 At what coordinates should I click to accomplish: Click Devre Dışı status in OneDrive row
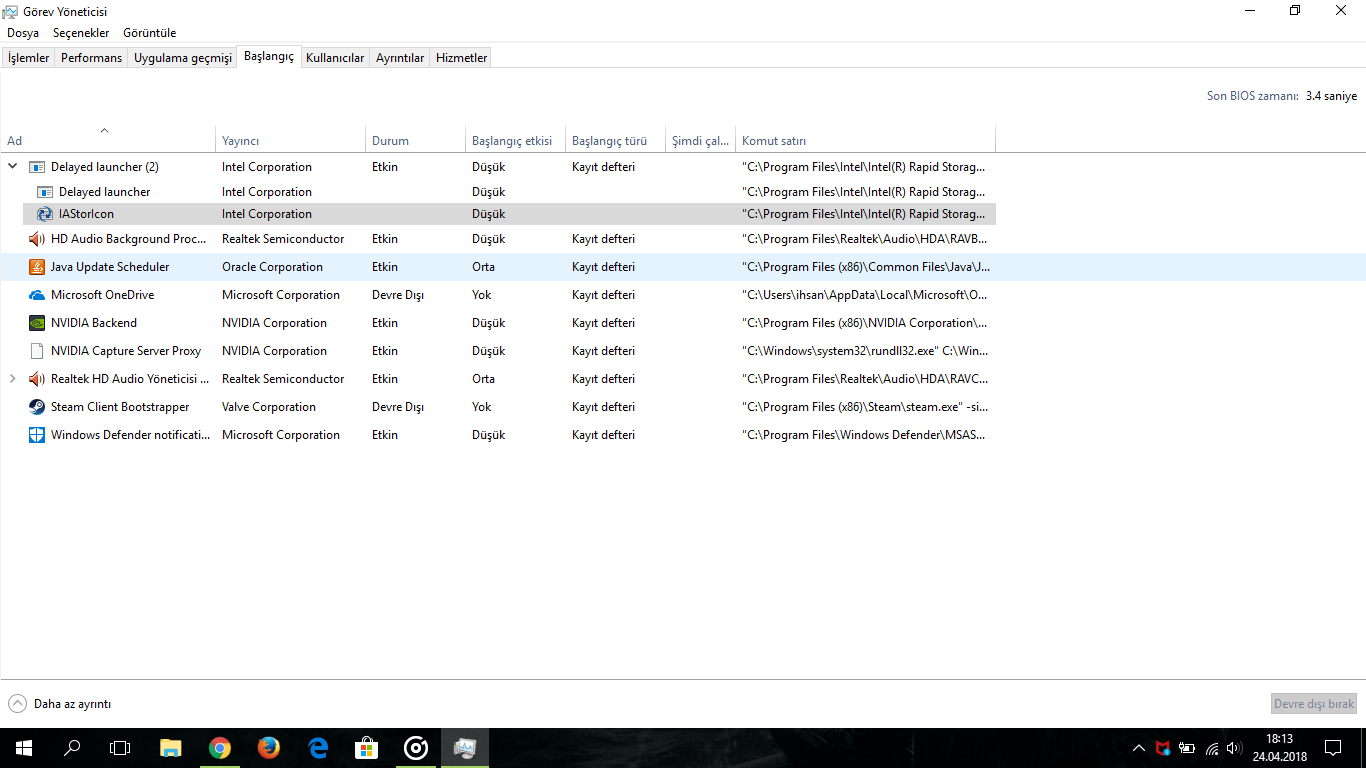pos(398,295)
